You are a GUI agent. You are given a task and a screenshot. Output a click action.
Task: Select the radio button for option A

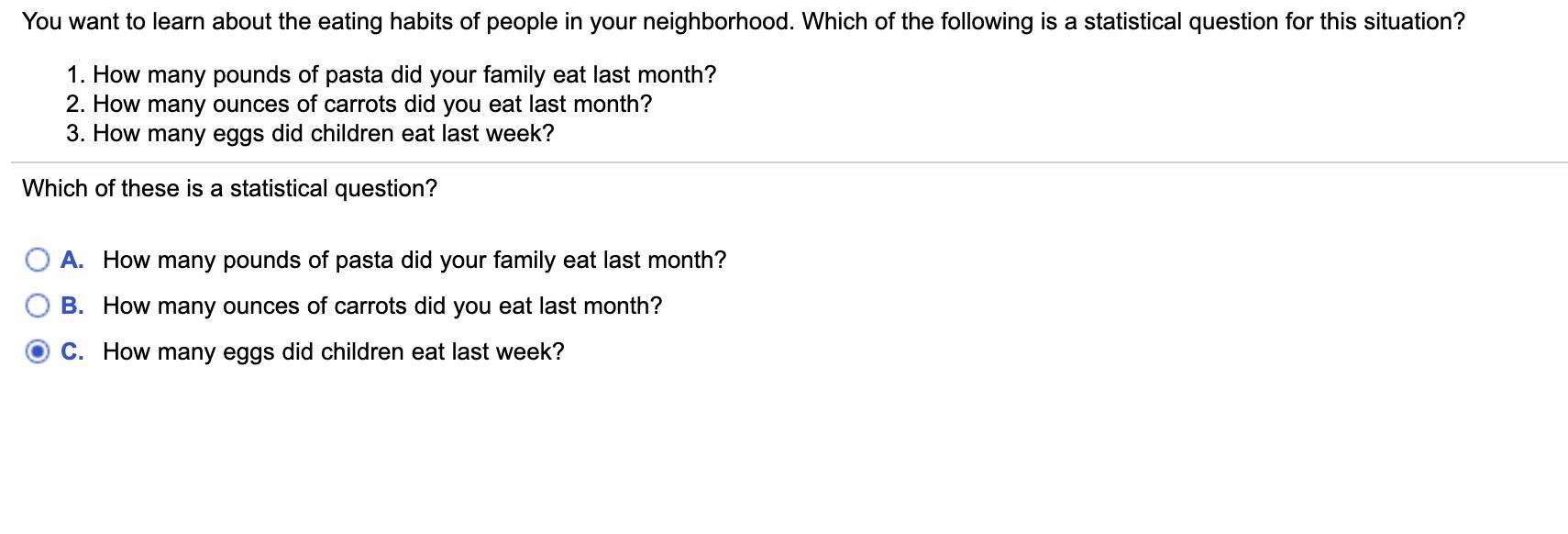38,261
